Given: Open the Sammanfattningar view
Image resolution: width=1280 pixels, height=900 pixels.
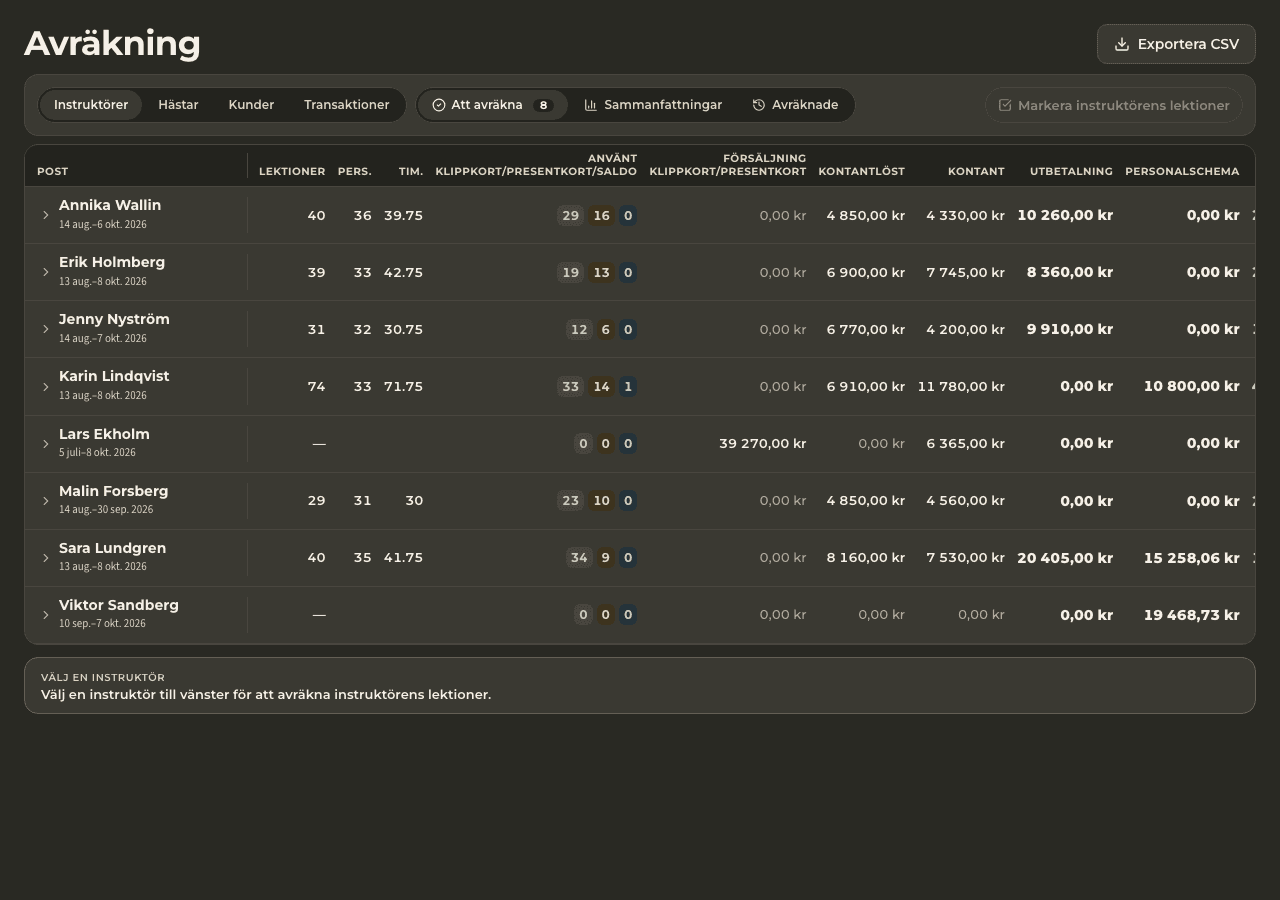Looking at the screenshot, I should (x=653, y=105).
